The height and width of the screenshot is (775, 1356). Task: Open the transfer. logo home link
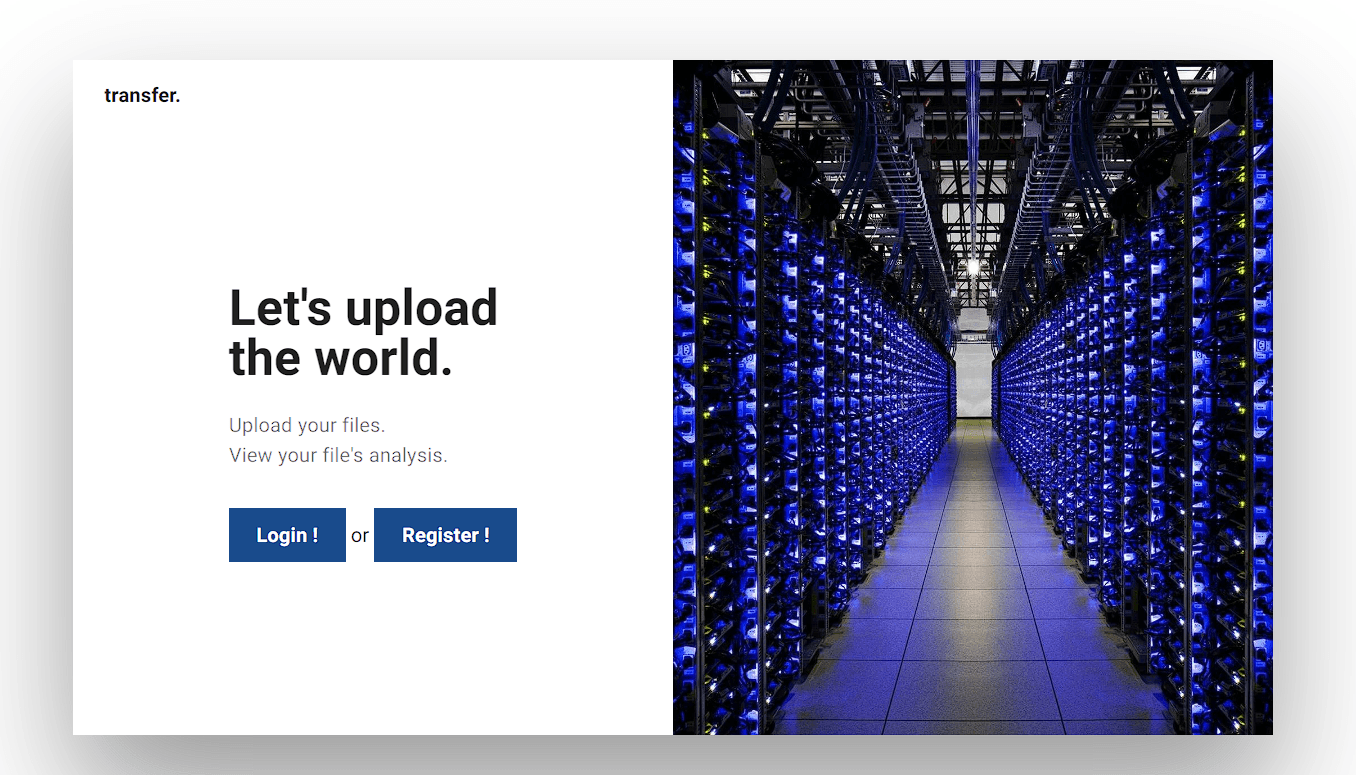142,96
